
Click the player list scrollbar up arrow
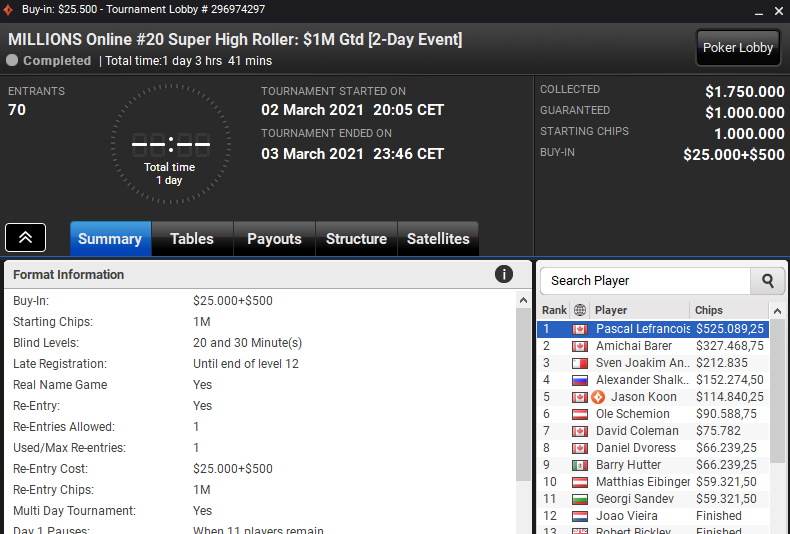(777, 311)
